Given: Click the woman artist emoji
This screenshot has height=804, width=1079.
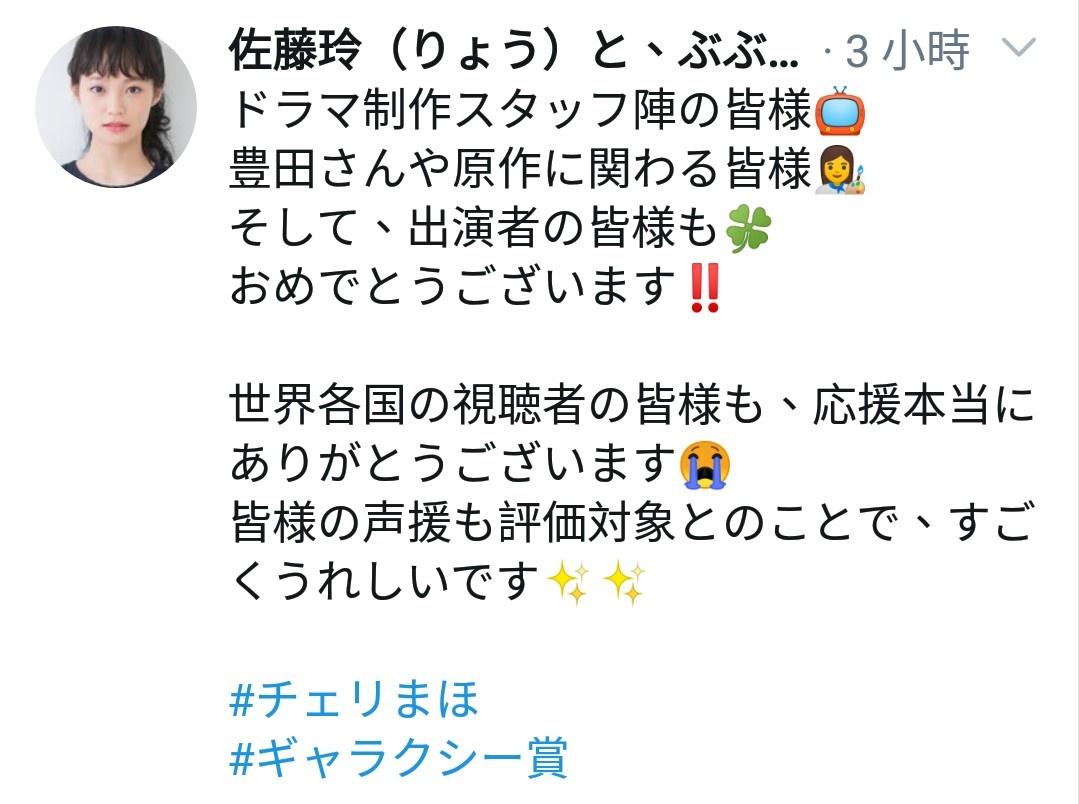Looking at the screenshot, I should click(x=840, y=170).
